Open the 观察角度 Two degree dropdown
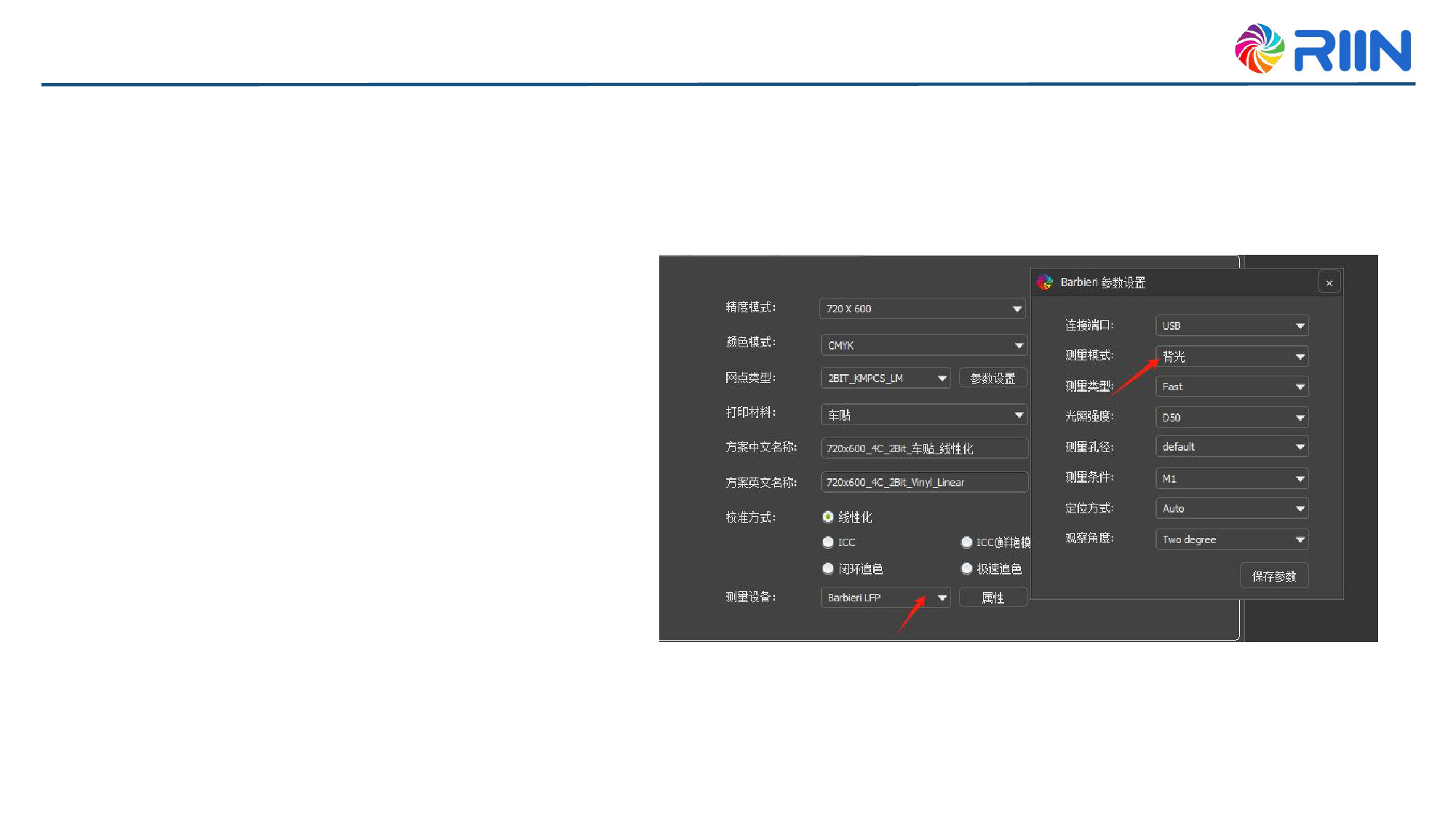The height and width of the screenshot is (819, 1456). tap(1231, 539)
